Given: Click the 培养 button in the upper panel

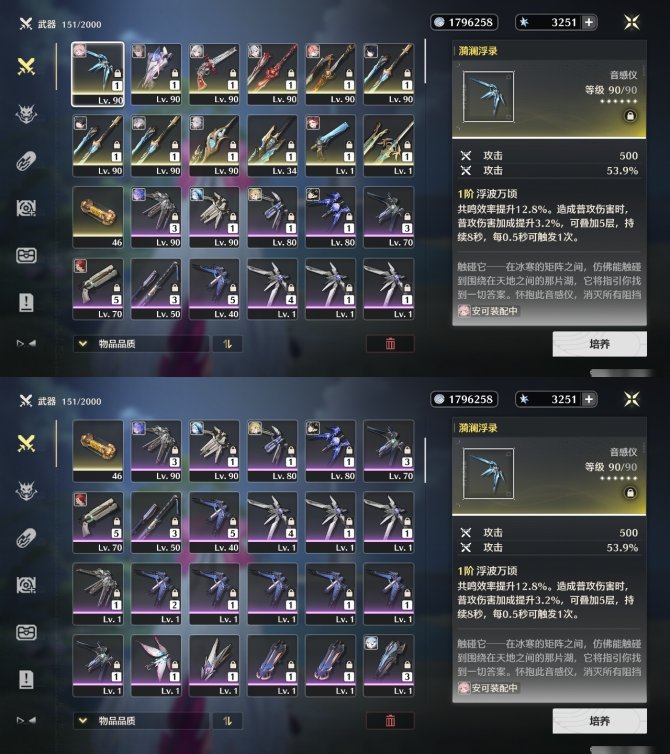Looking at the screenshot, I should point(599,344).
